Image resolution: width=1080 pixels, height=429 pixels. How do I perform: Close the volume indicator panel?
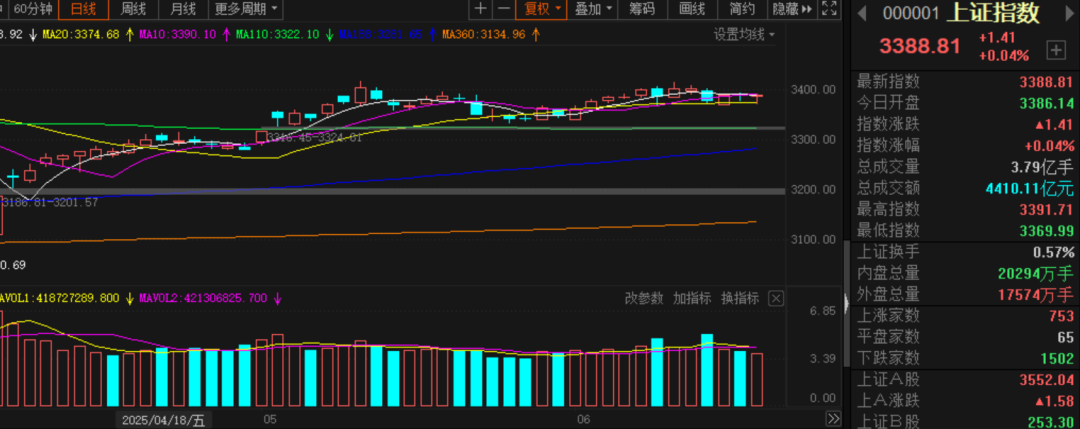[776, 298]
